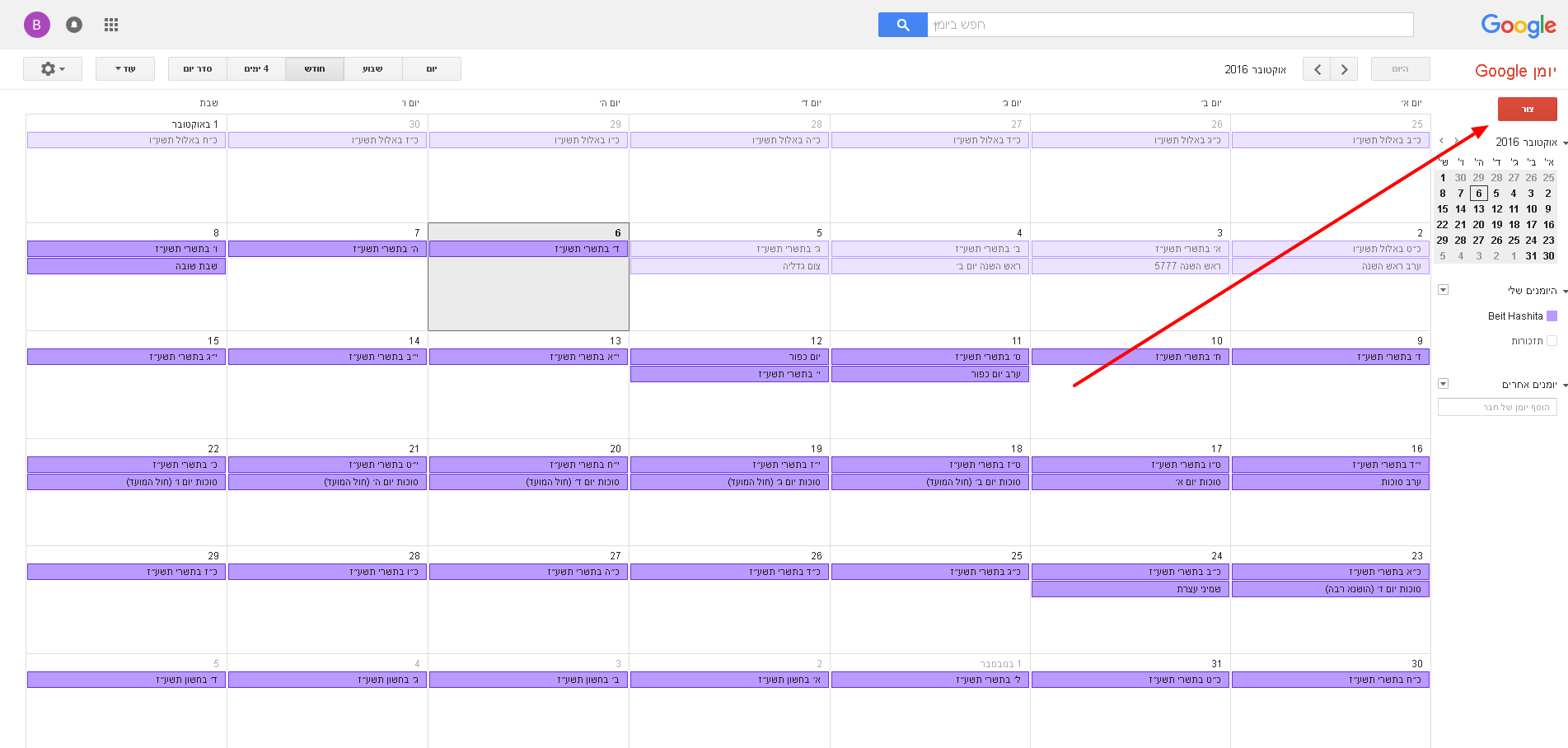Toggle the Beit Hashita calendar visibility
Image resolution: width=1568 pixels, height=748 pixels.
pyautogui.click(x=1552, y=316)
